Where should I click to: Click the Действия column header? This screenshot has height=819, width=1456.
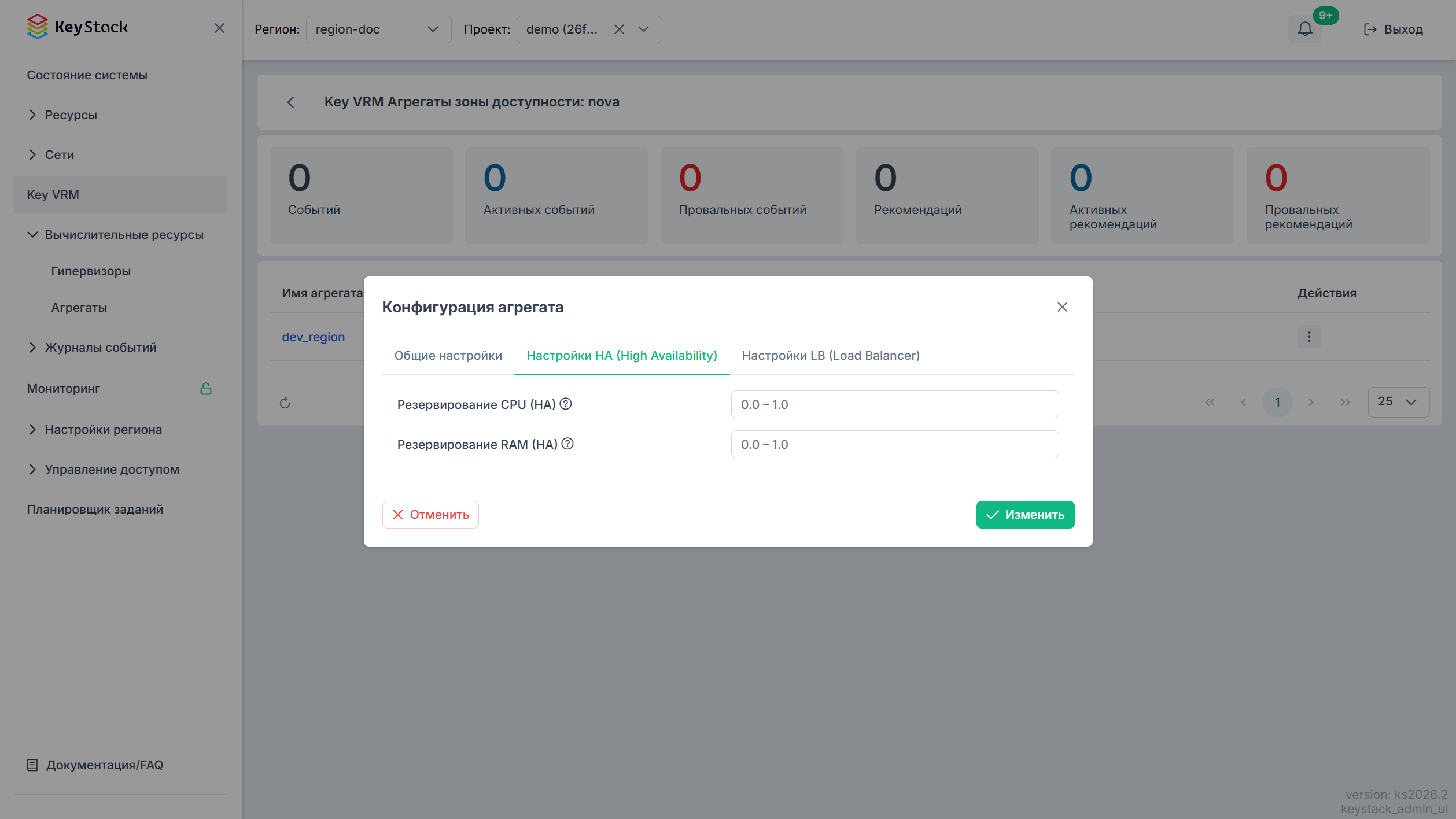[1326, 293]
